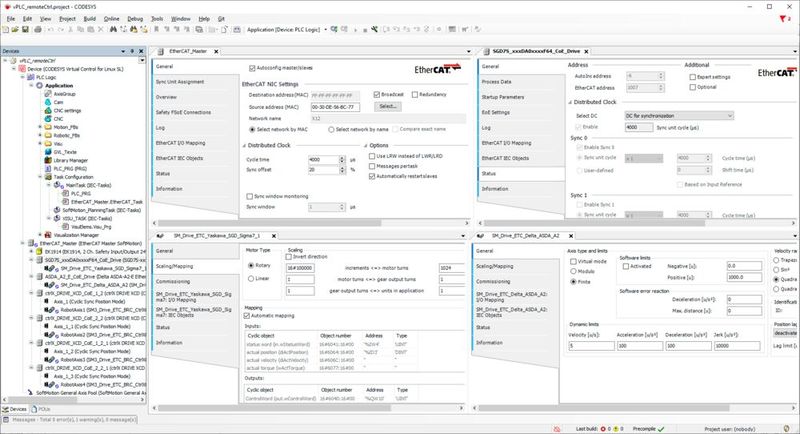This screenshot has height=434, width=800.
Task: Click the Print toolbar icon
Action: 38,30
